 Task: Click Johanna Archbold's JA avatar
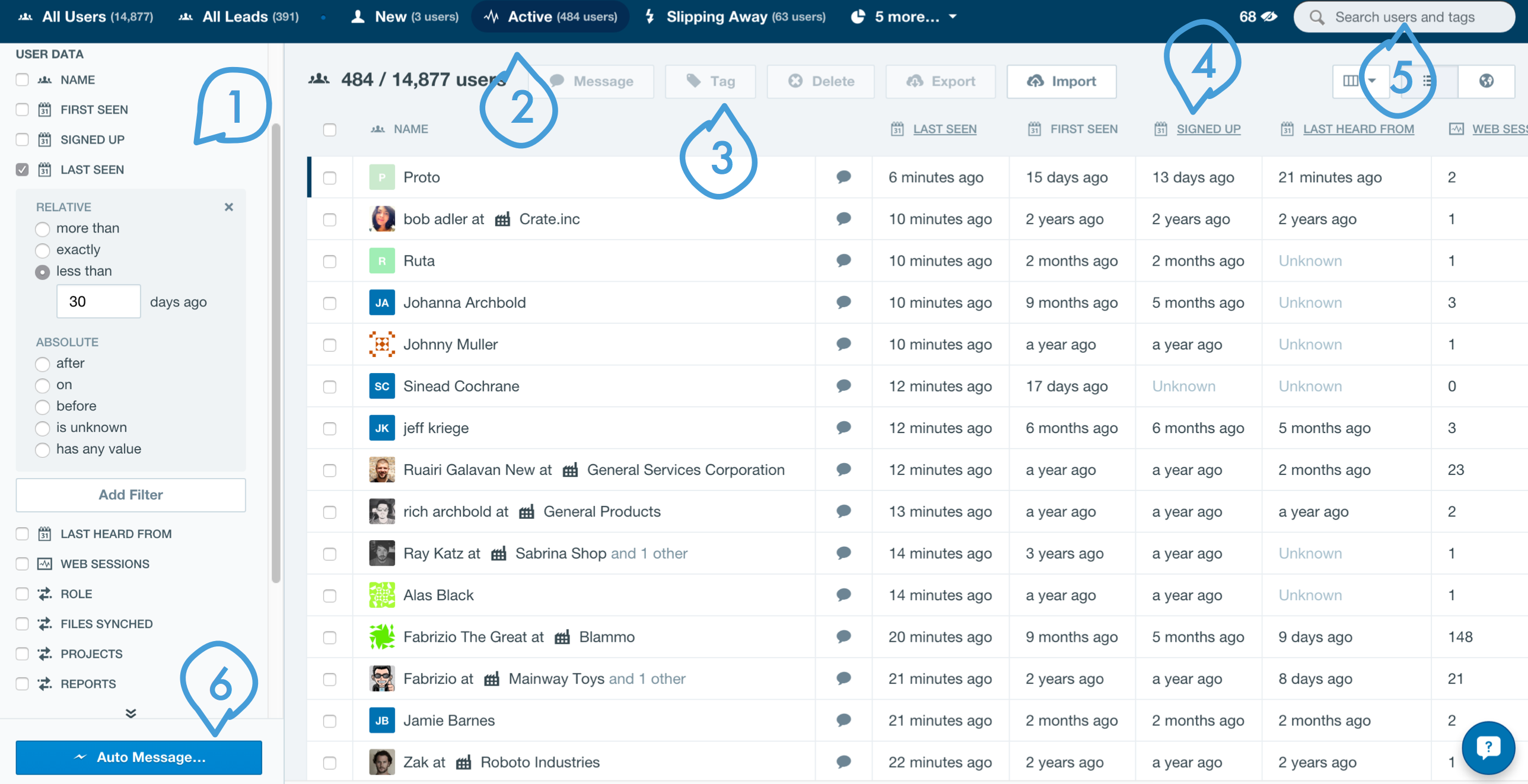coord(382,302)
